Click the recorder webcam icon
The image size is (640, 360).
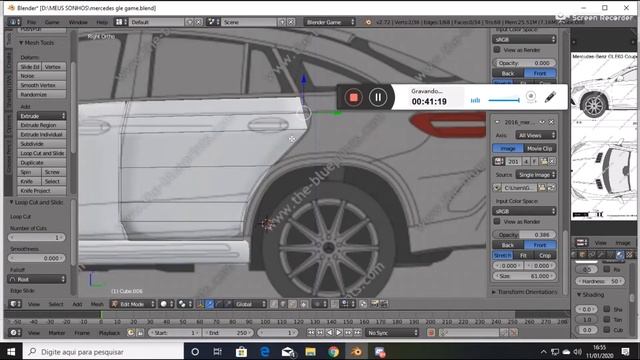click(531, 96)
